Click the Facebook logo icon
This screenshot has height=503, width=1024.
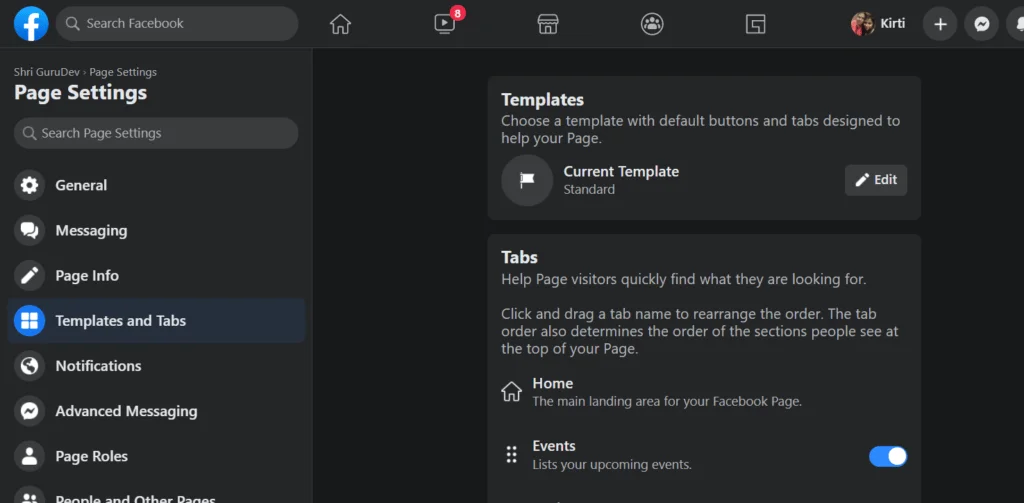coord(31,24)
